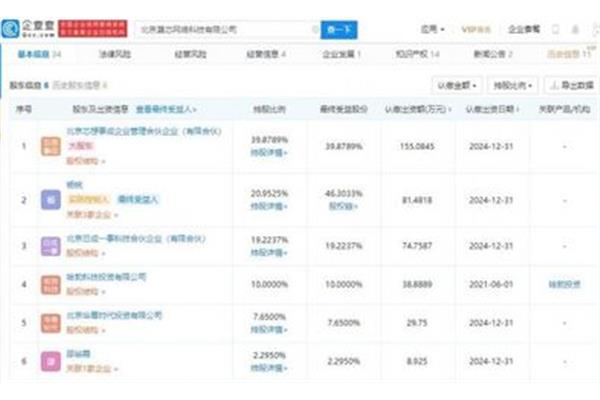Open the row 3 shareholder logo (19.2237%)
The image size is (600, 400).
pyautogui.click(x=51, y=246)
